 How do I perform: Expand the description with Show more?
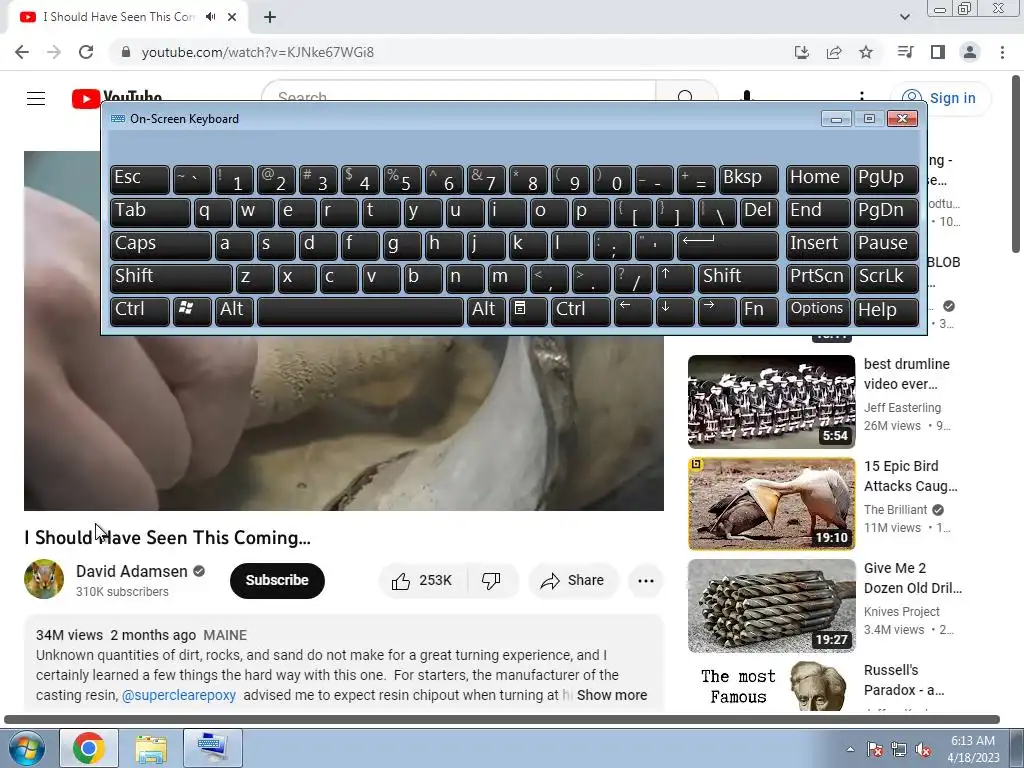[612, 696]
